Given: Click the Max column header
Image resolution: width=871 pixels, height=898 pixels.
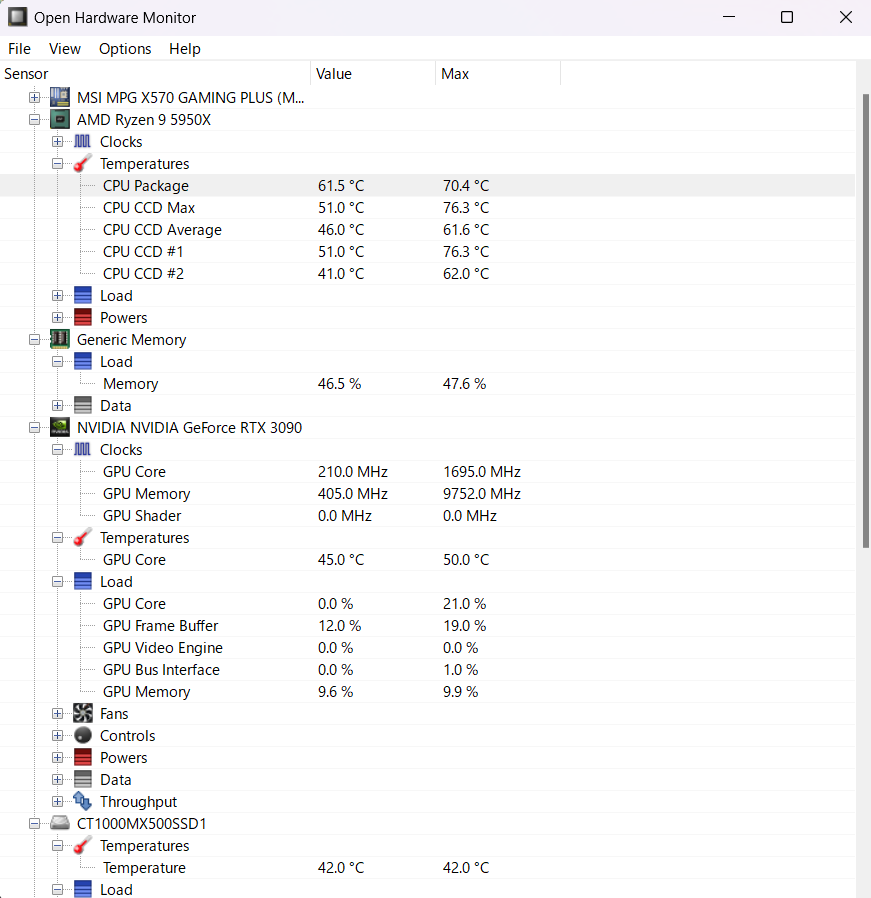Looking at the screenshot, I should pos(498,74).
